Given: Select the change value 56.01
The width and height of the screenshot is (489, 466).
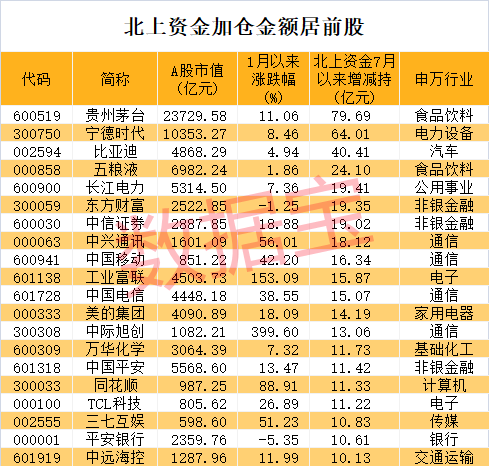Looking at the screenshot, I should (279, 242).
